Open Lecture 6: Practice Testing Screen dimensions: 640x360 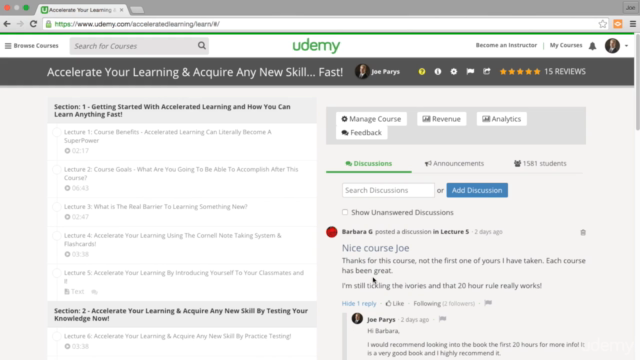(177, 336)
